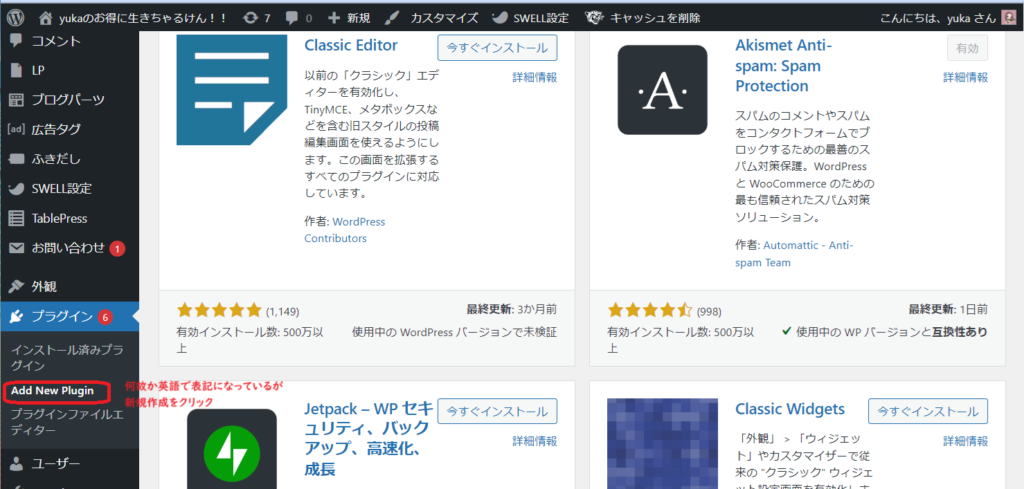Image resolution: width=1024 pixels, height=489 pixels.
Task: Open the site home icon link
Action: (47, 18)
